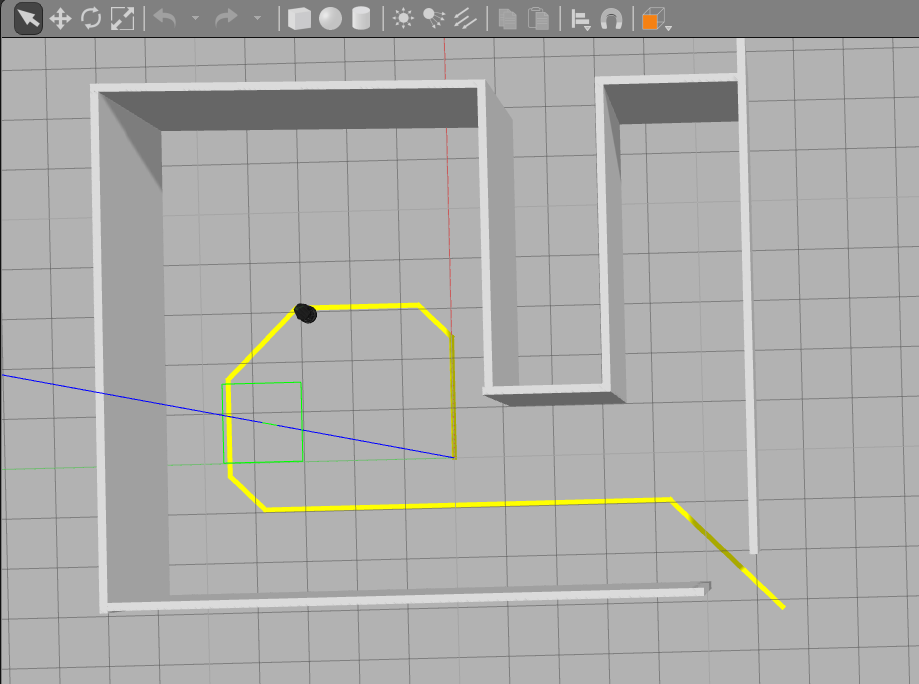This screenshot has height=684, width=919.
Task: Click the redo arrow
Action: click(x=226, y=19)
